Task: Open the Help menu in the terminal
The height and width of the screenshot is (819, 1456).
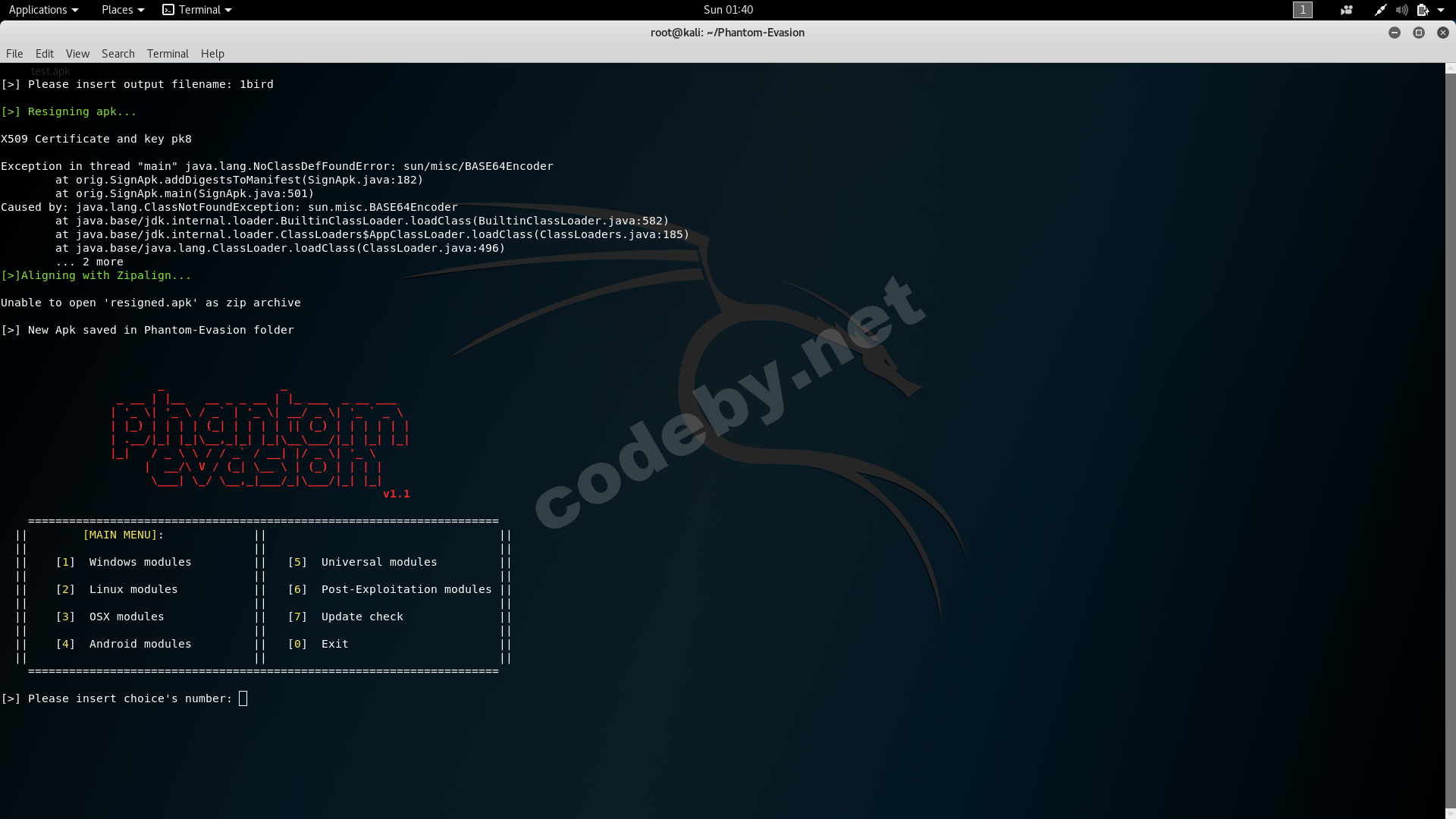Action: 212,53
